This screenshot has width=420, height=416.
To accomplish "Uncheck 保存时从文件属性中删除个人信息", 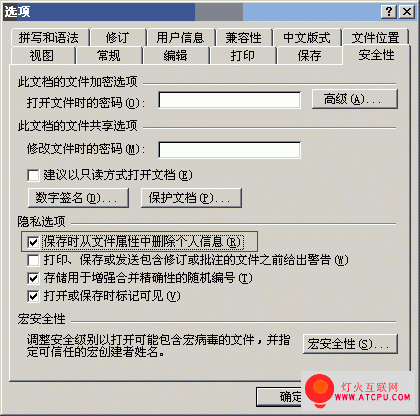I will (x=33, y=242).
